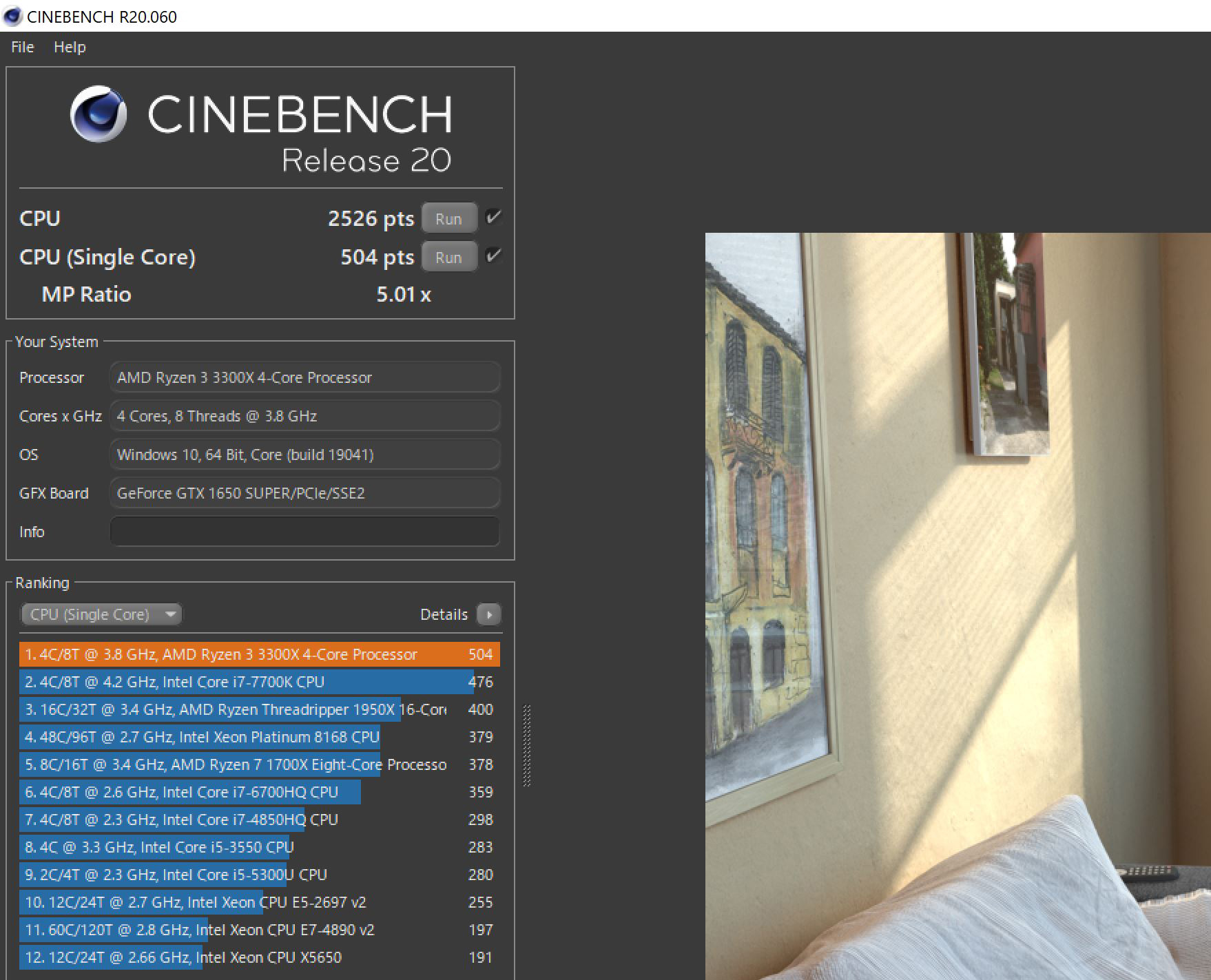Click the rendered room scene image
1211x980 pixels.
(958, 606)
